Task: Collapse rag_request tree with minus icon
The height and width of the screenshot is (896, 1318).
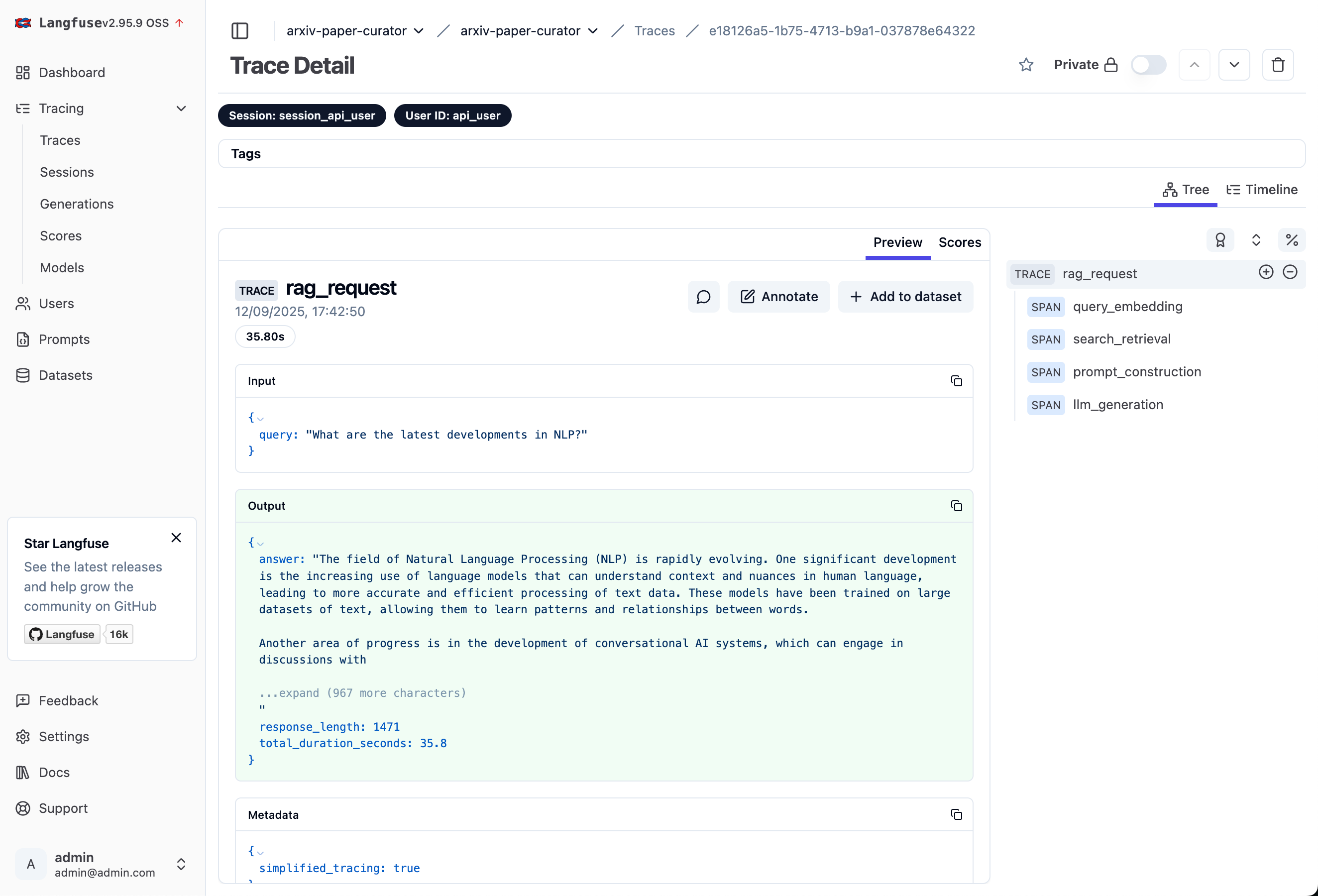Action: pyautogui.click(x=1290, y=273)
